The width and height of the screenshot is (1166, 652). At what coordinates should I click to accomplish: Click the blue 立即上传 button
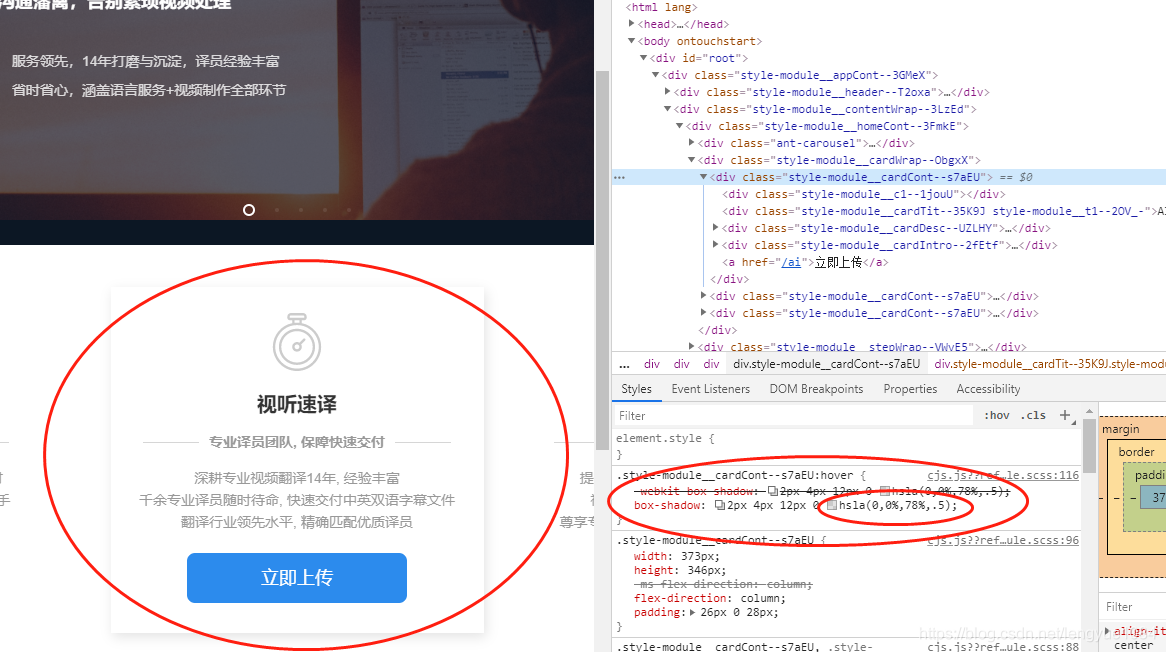click(x=297, y=578)
